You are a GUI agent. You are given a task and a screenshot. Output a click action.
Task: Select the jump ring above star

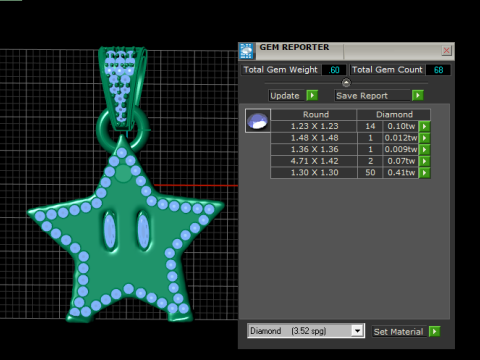click(123, 128)
